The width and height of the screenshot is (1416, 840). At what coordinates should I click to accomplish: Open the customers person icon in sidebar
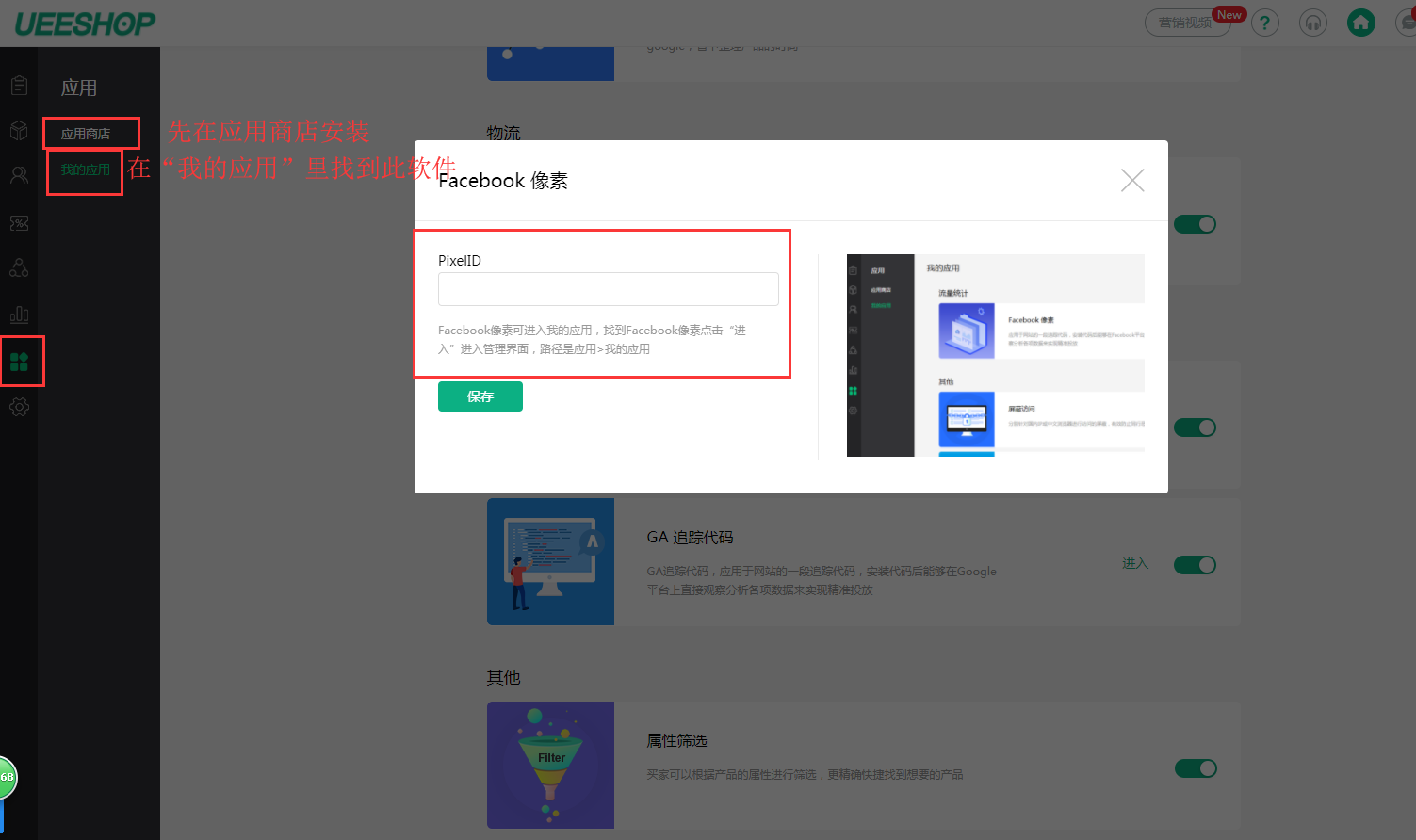tap(19, 175)
